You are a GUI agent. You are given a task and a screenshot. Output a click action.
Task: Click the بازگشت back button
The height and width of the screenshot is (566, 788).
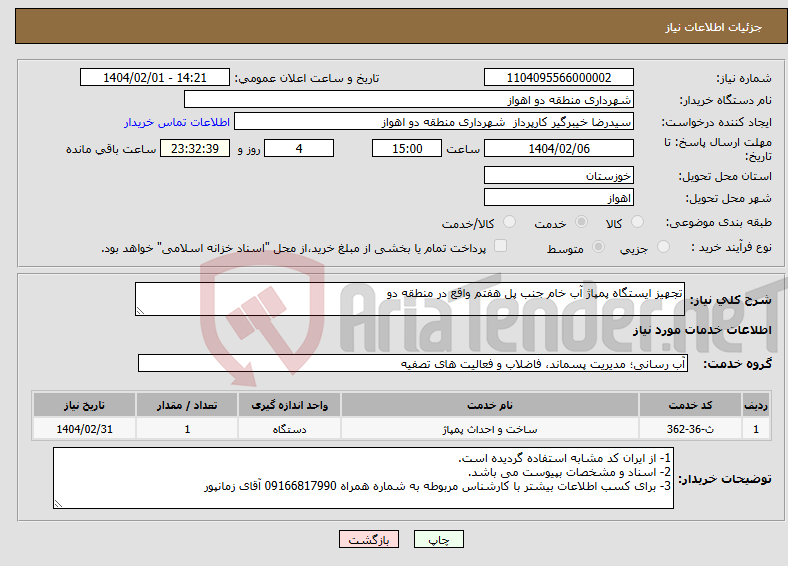[369, 539]
